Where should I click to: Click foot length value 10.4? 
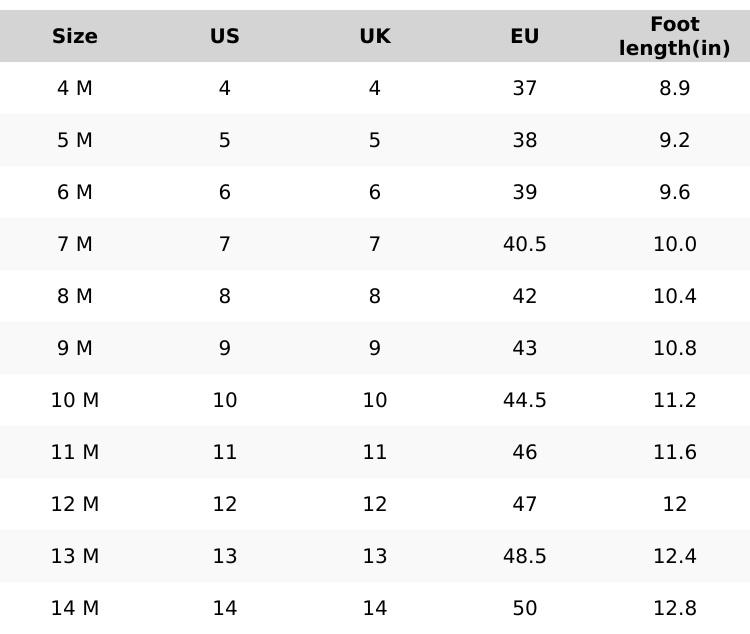675,297
